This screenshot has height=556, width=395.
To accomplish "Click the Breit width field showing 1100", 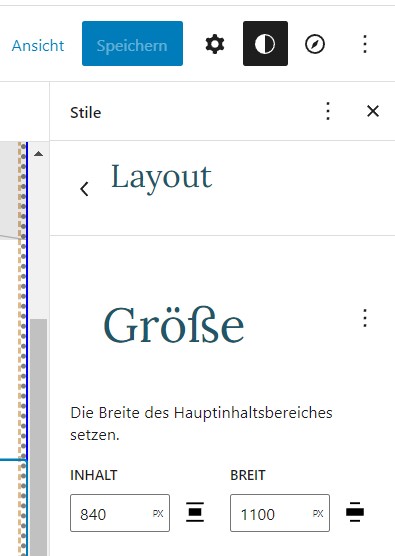I will click(280, 513).
